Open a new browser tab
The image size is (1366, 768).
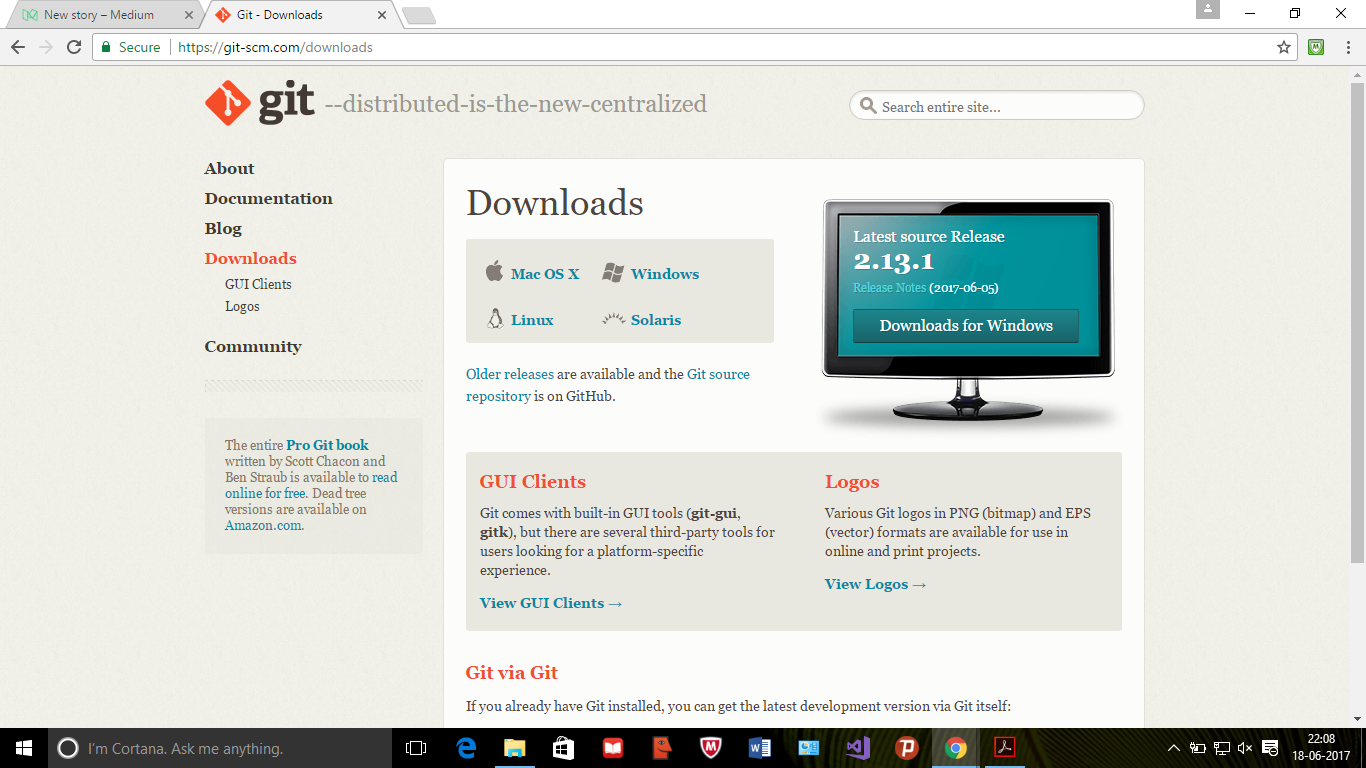coord(418,15)
